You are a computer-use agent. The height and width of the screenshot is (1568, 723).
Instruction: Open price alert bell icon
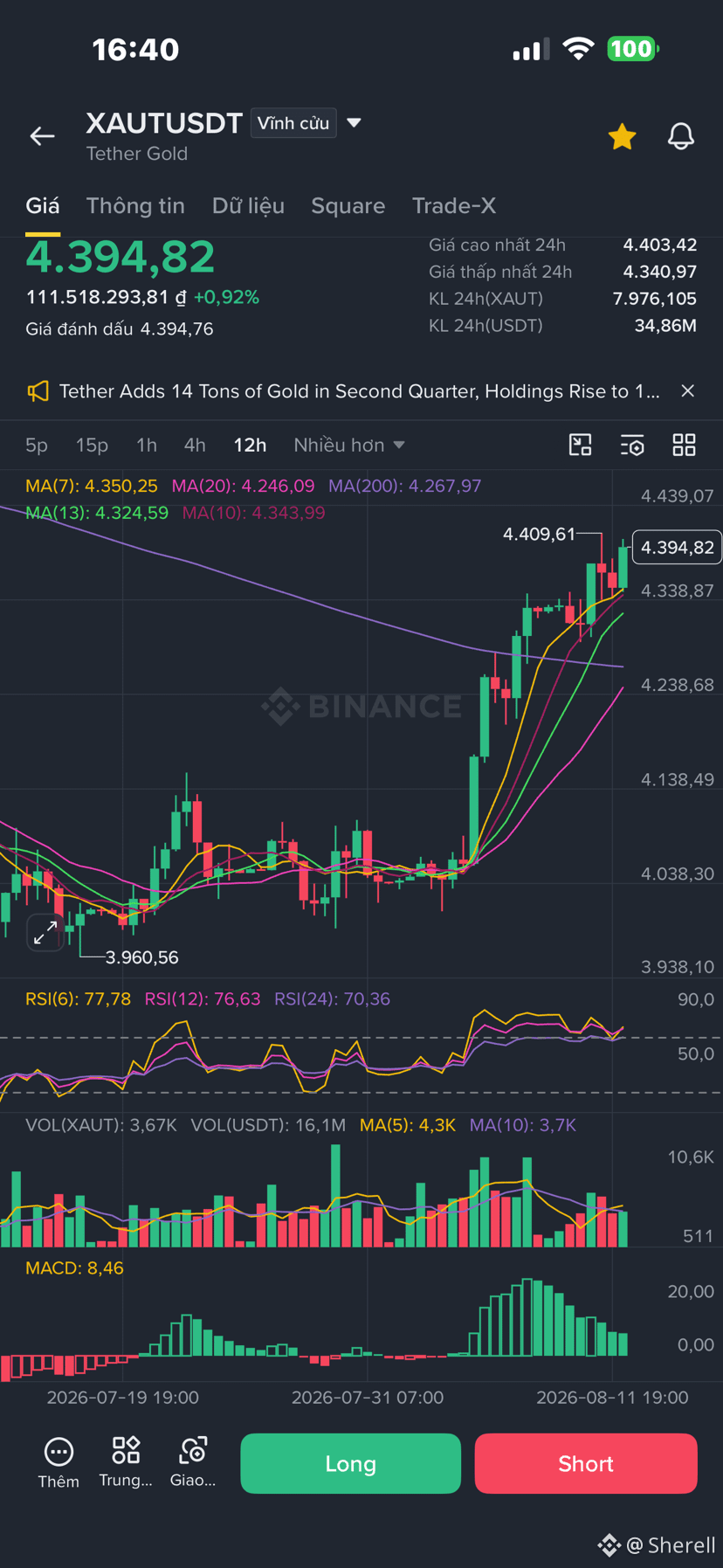681,136
